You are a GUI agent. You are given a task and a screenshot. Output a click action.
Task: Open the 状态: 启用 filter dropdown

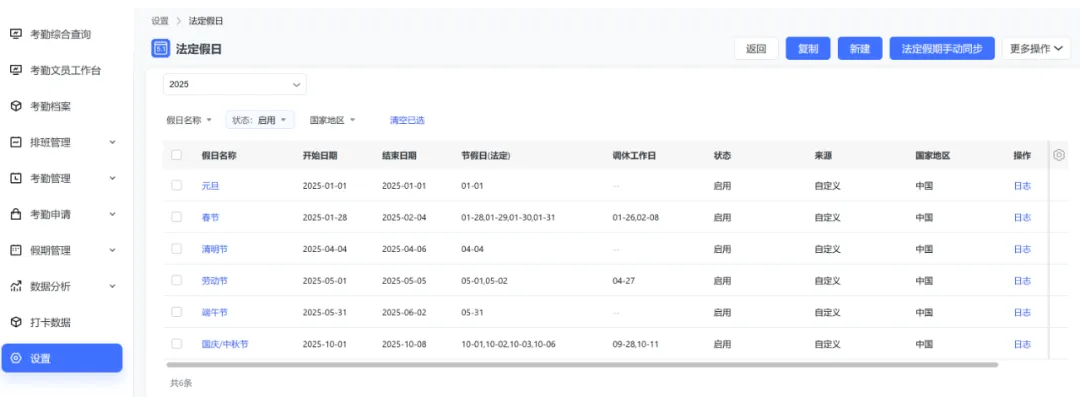[260, 120]
